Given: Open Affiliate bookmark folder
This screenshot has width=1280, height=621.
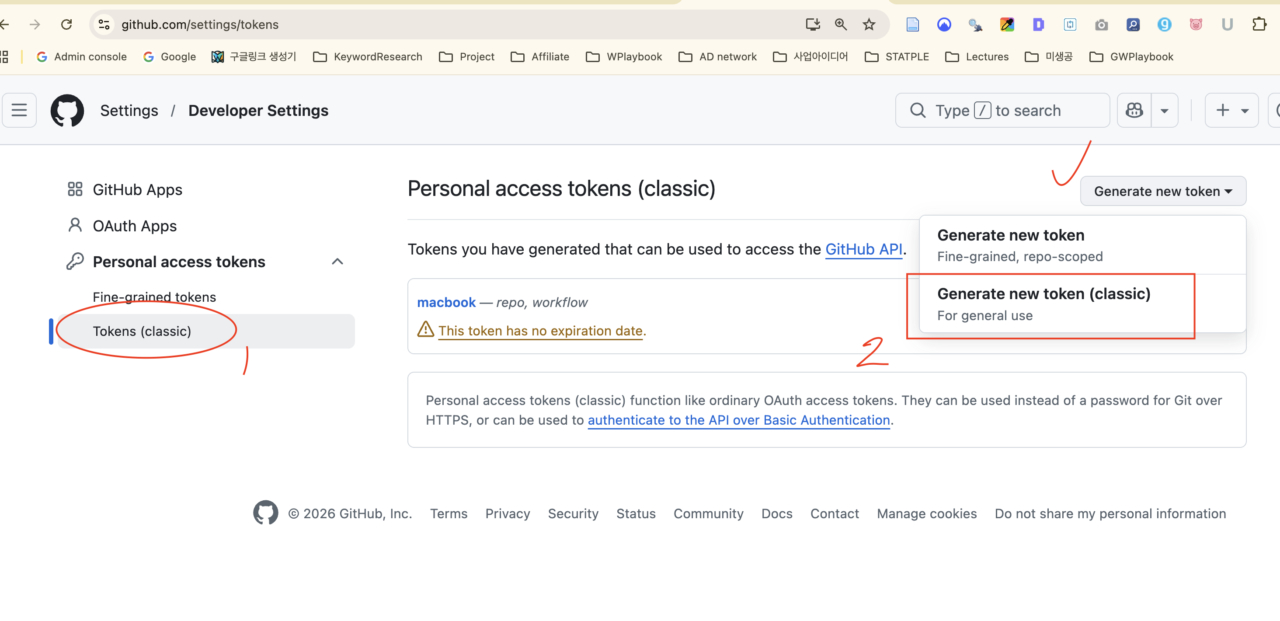Looking at the screenshot, I should [540, 57].
